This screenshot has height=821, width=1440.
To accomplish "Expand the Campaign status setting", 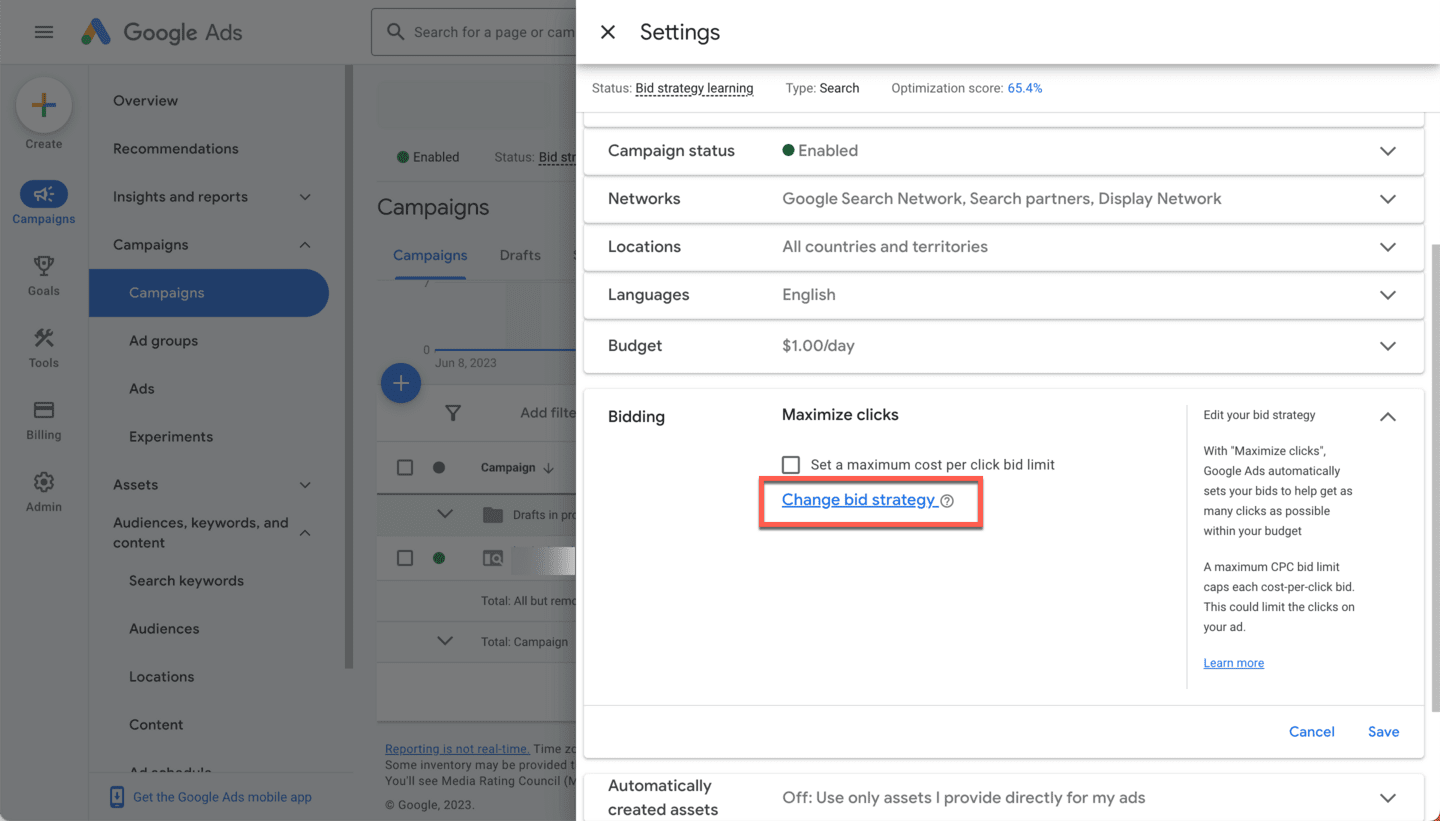I will 1388,151.
